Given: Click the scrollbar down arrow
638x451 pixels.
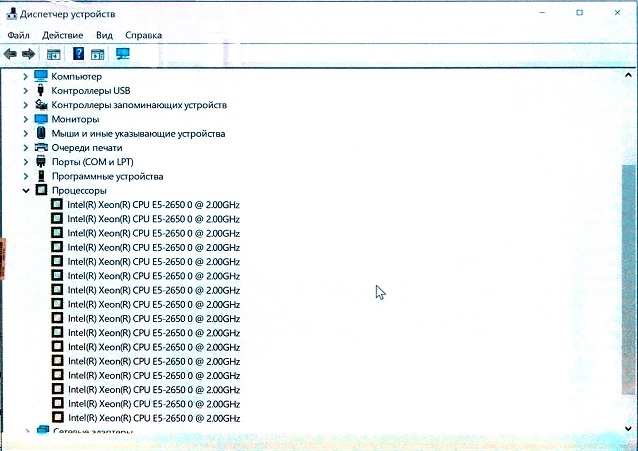Looking at the screenshot, I should click(x=628, y=428).
